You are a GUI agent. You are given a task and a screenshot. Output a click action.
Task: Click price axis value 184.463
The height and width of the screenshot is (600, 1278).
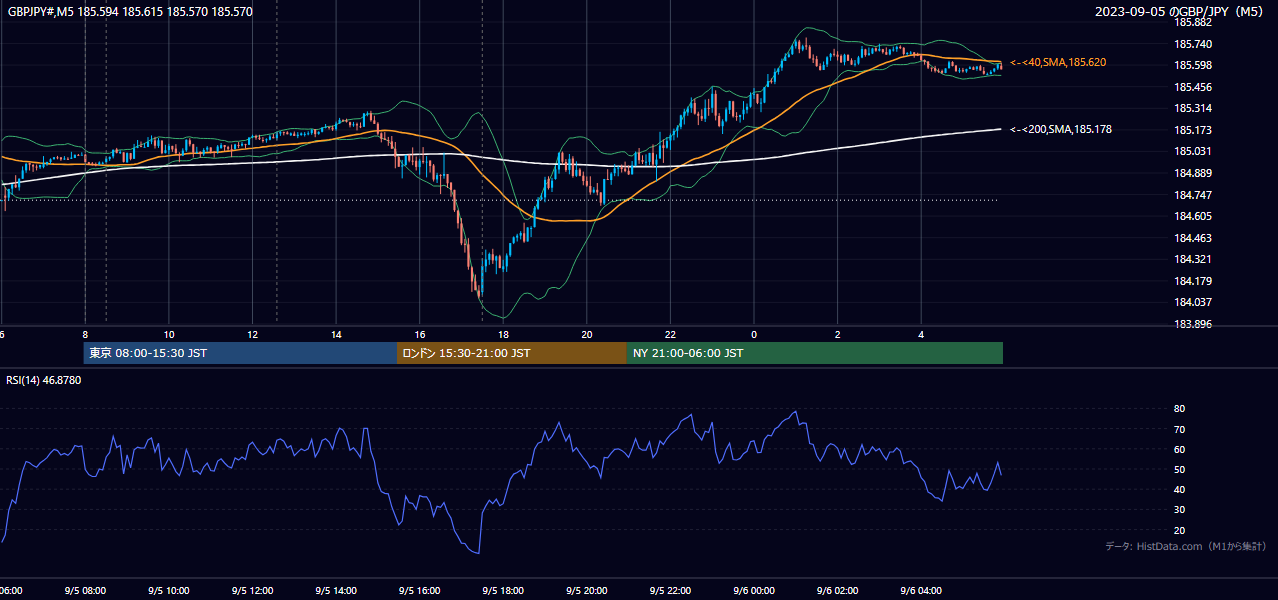(x=1194, y=238)
